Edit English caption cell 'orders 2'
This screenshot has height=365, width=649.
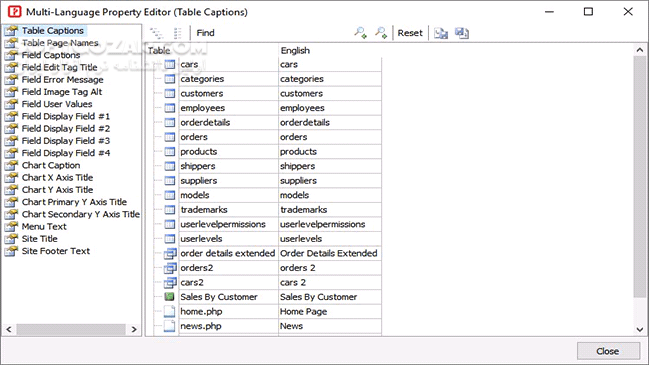coord(330,268)
